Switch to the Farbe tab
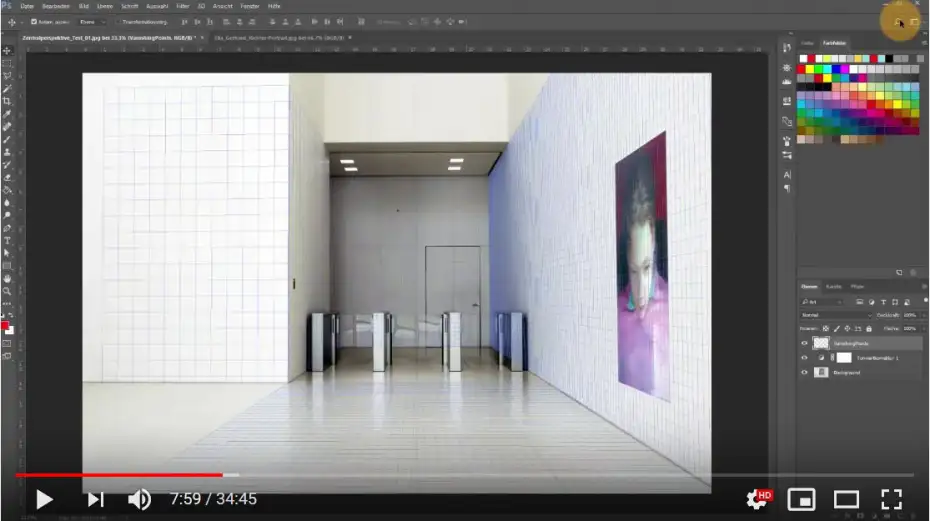Viewport: 930px width, 521px height. pyautogui.click(x=807, y=43)
